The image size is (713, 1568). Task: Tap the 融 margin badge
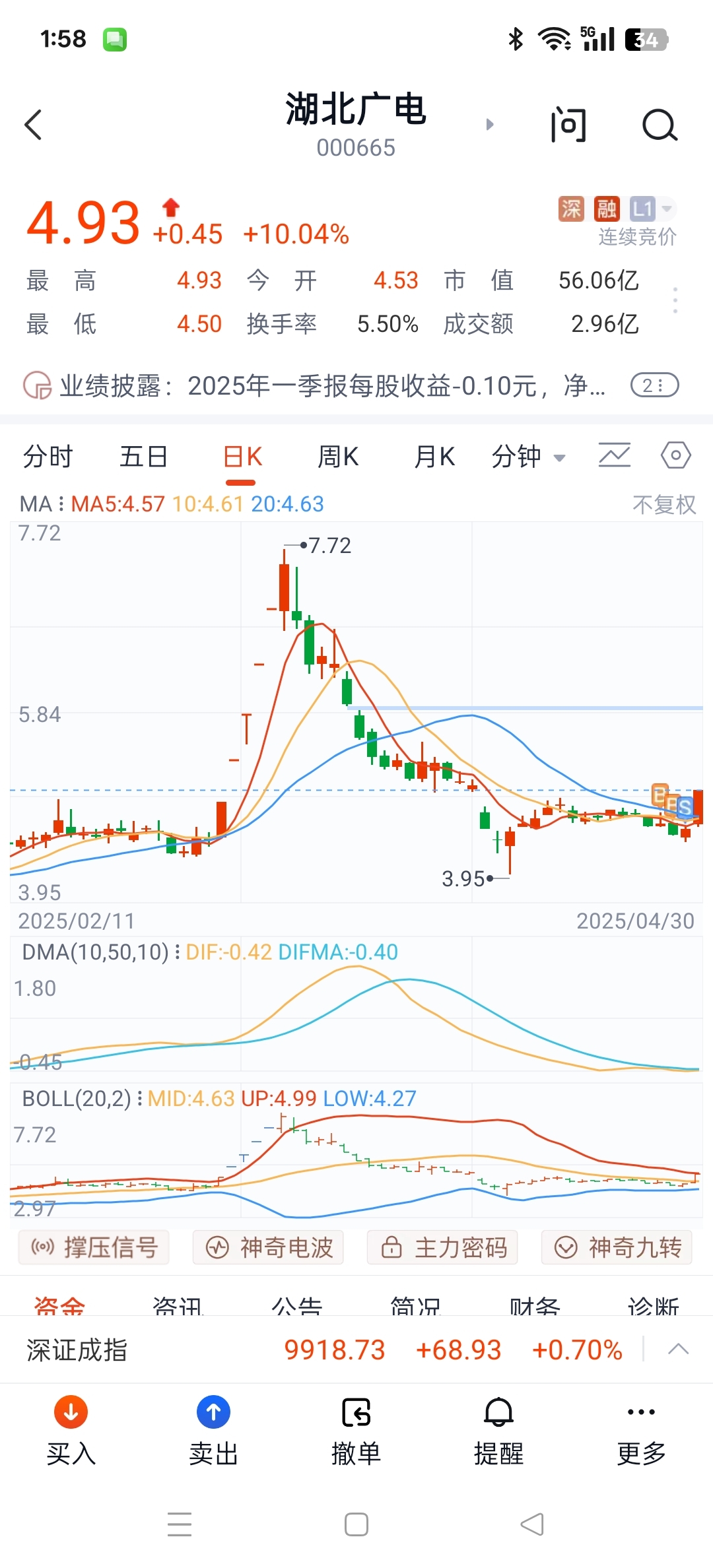(607, 209)
